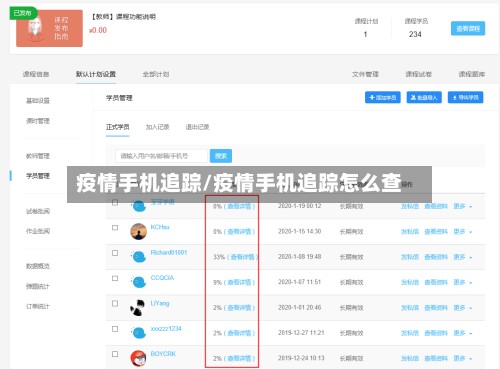Expand 更多 menu in KCHsu's row
Image resolution: width=500 pixels, height=369 pixels.
463,232
